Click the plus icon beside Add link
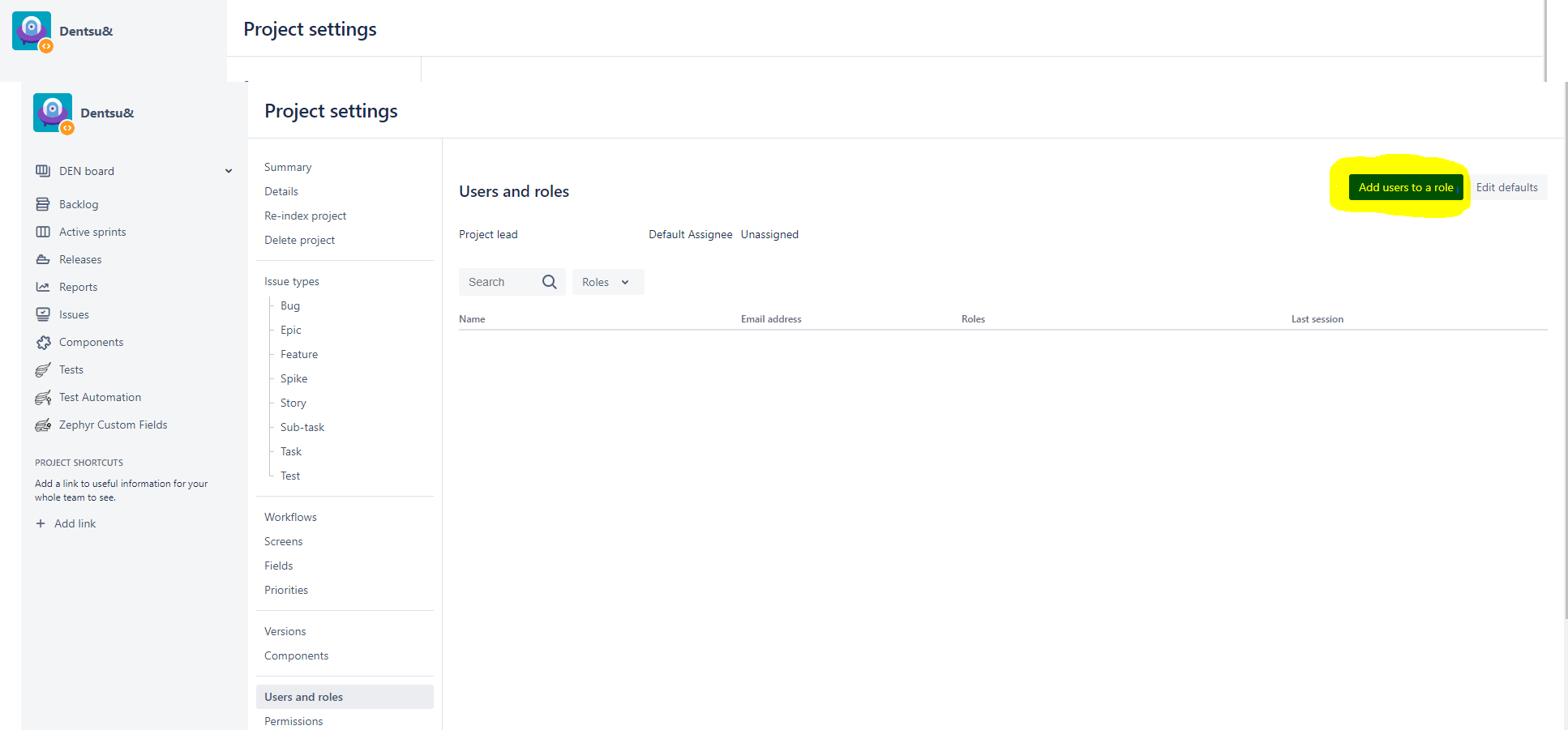This screenshot has height=730, width=1568. (41, 523)
